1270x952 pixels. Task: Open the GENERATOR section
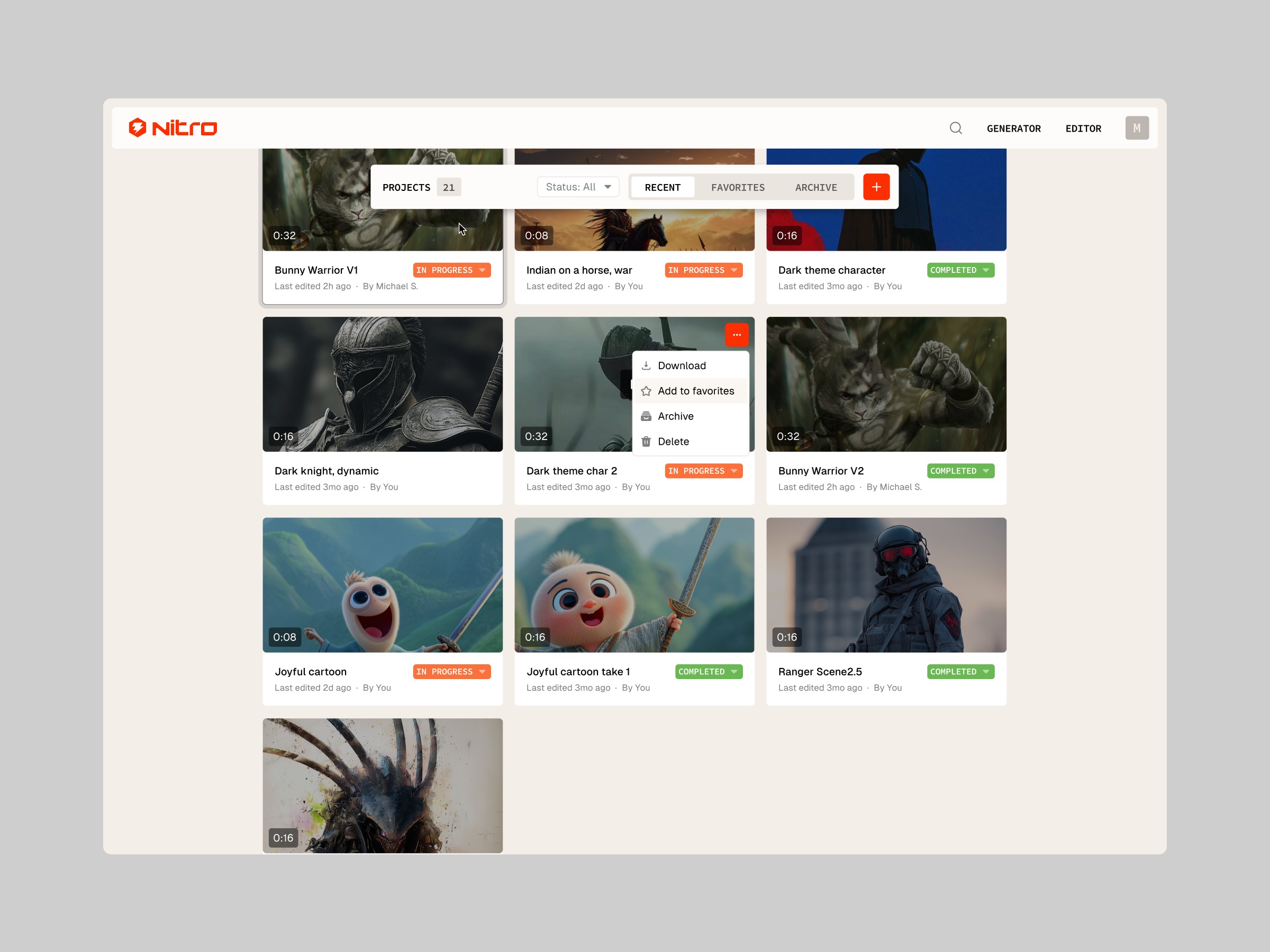pyautogui.click(x=1014, y=129)
